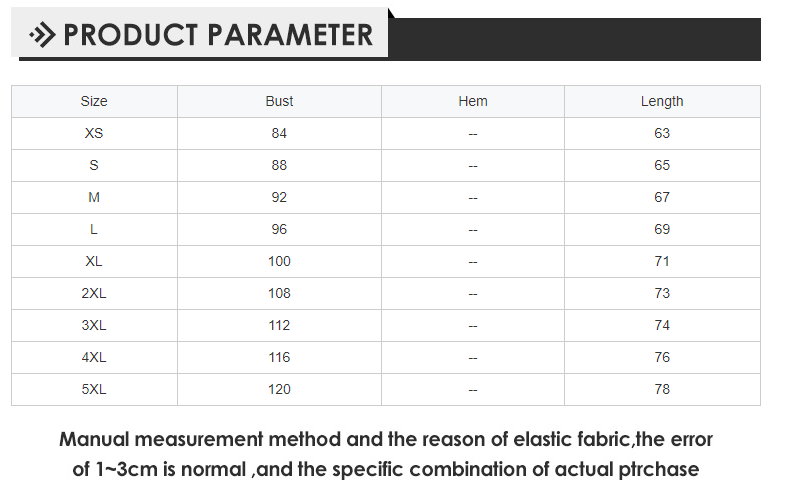Viewport: 798px width, 497px height.
Task: Click bust value 84 in XS row
Action: click(279, 133)
